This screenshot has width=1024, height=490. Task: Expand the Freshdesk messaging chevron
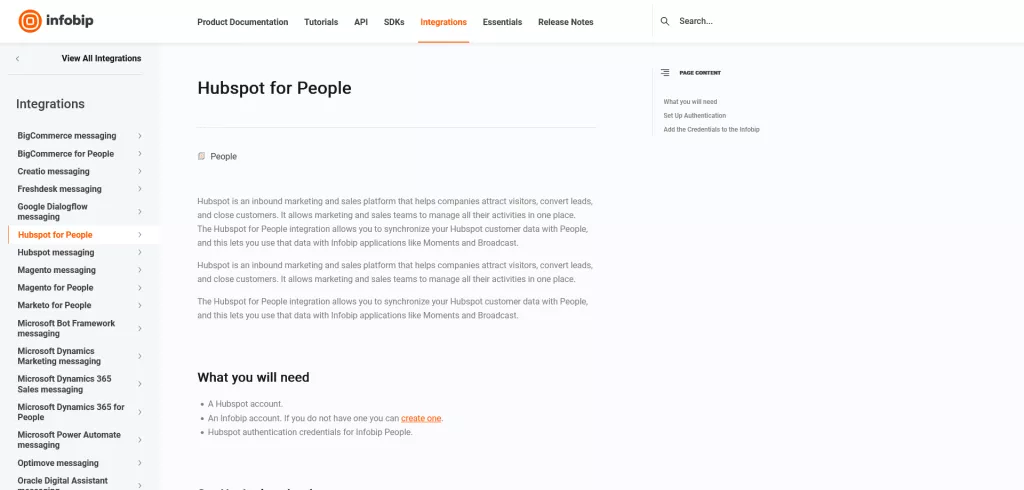tap(140, 189)
